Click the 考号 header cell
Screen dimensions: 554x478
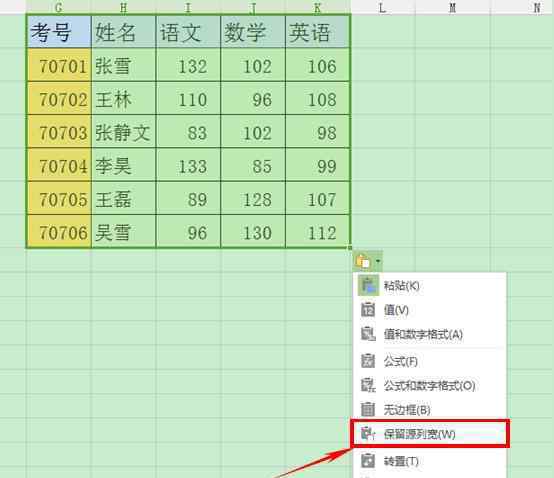(x=59, y=32)
